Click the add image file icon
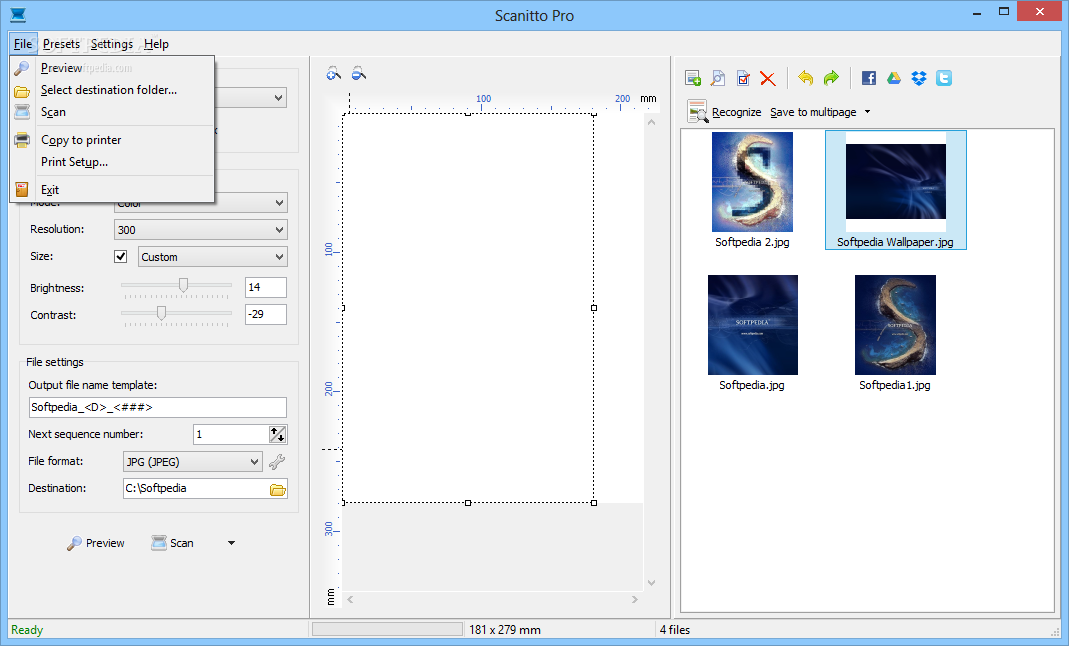 click(x=693, y=78)
